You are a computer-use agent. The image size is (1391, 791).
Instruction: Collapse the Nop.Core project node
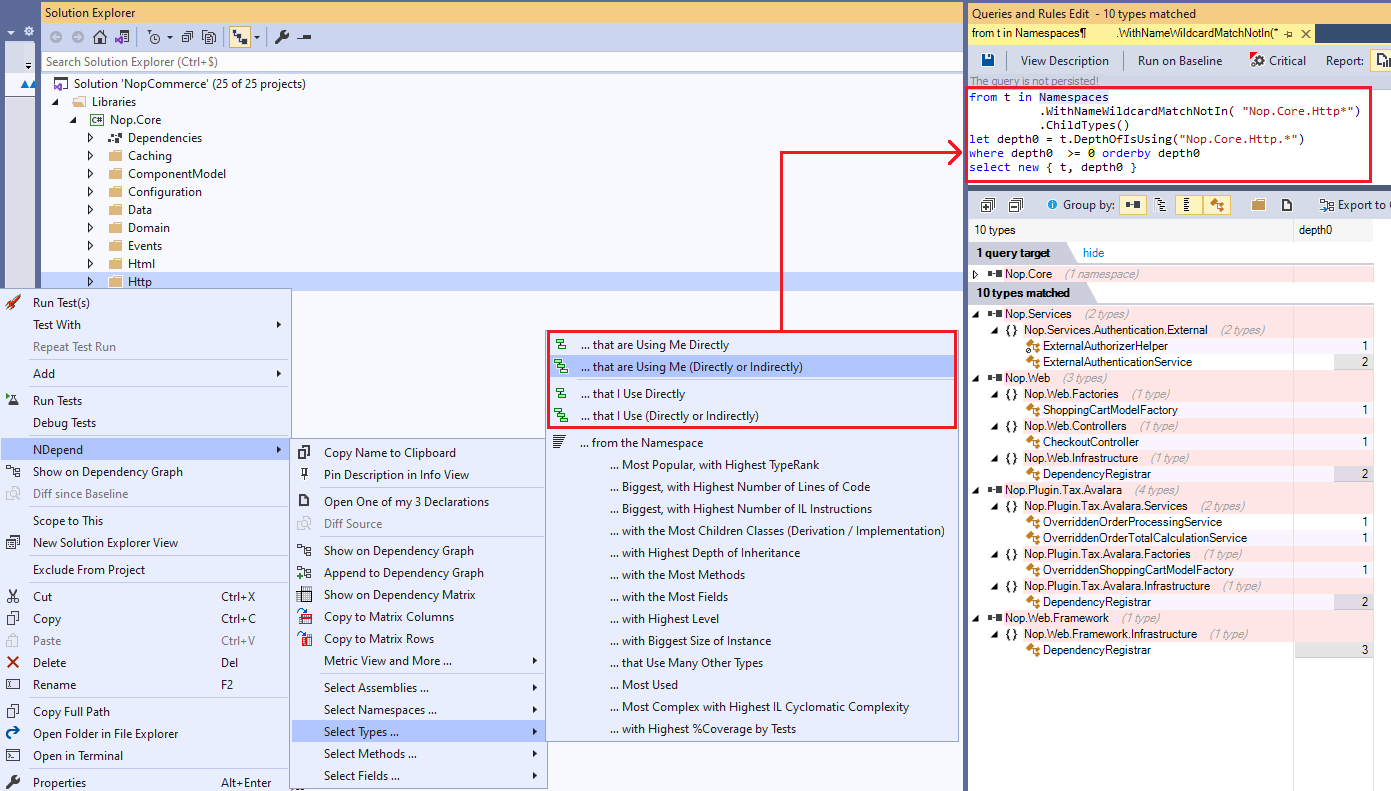73,120
